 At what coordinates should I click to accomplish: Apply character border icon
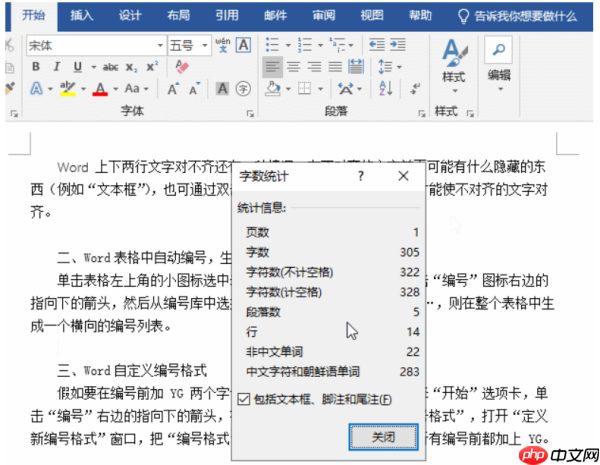(x=244, y=45)
